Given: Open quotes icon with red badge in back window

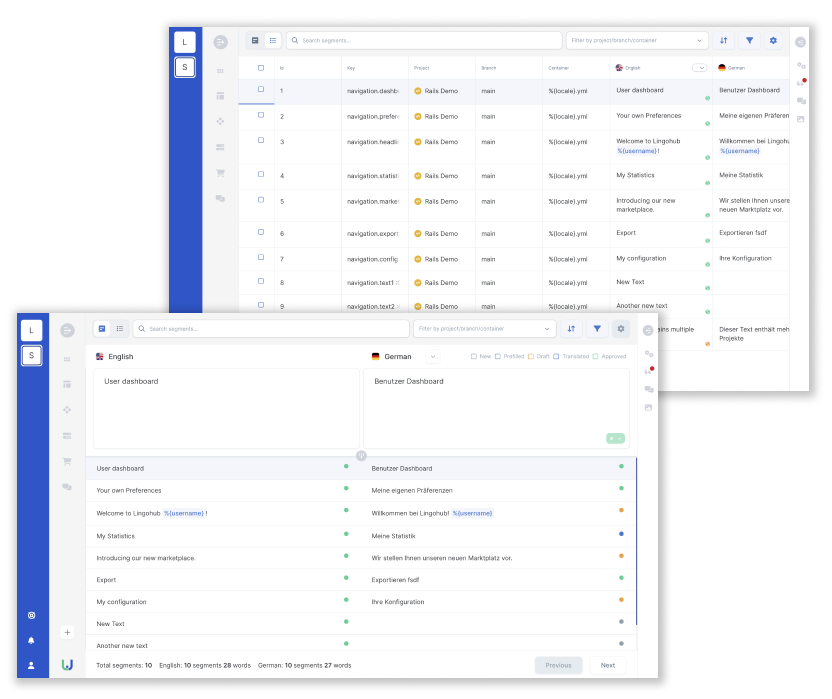Looking at the screenshot, I should click(x=801, y=82).
